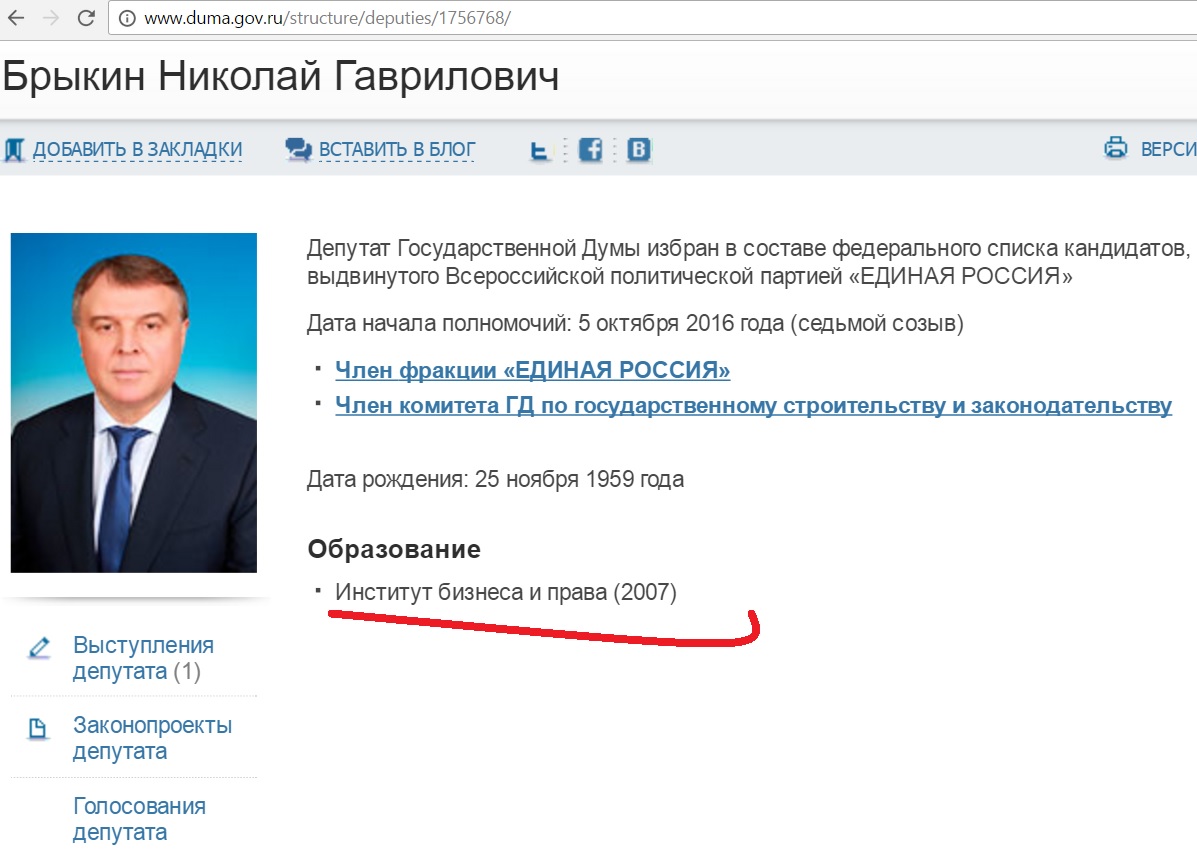Open the Член комитета ГД link
The height and width of the screenshot is (857, 1197).
[x=753, y=406]
